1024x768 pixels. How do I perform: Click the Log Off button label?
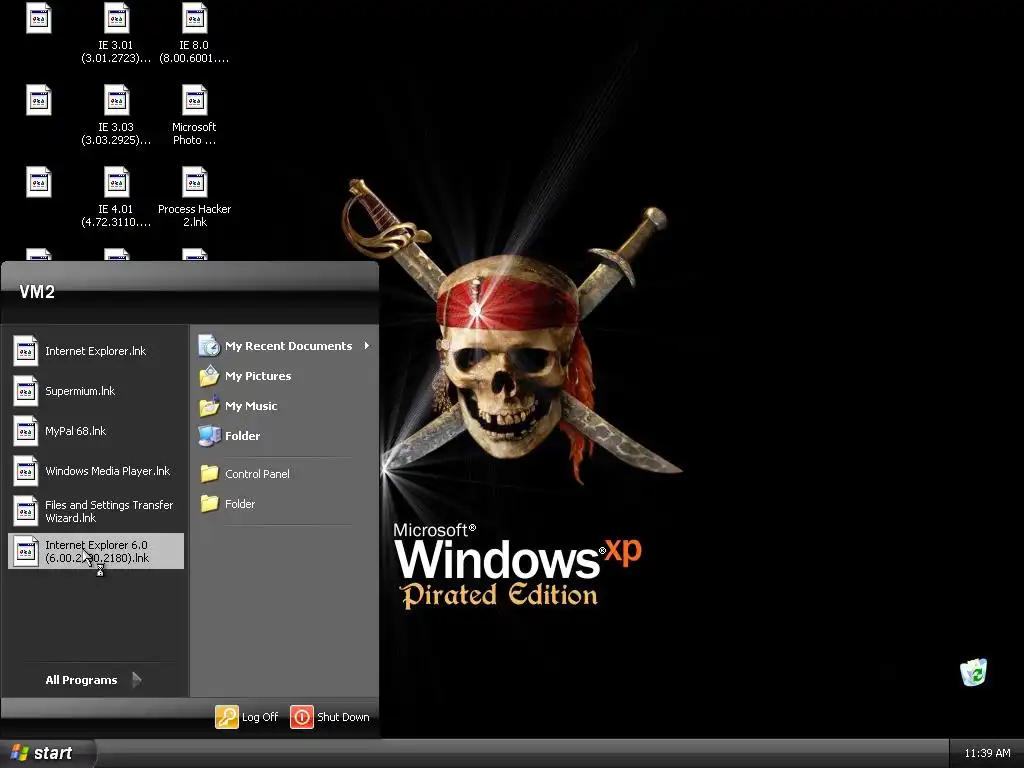260,717
